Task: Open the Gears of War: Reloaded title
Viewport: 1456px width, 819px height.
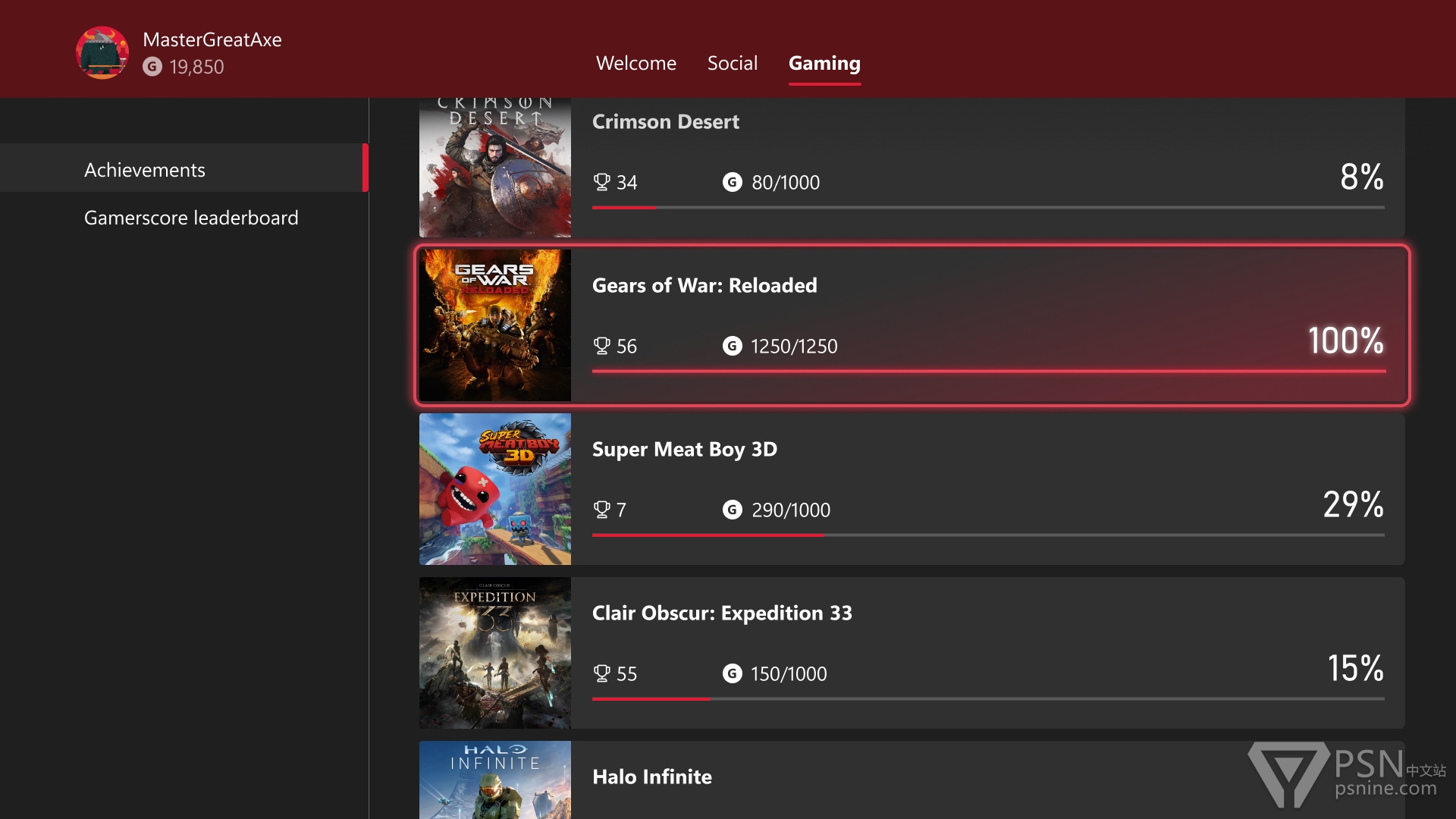Action: (704, 285)
